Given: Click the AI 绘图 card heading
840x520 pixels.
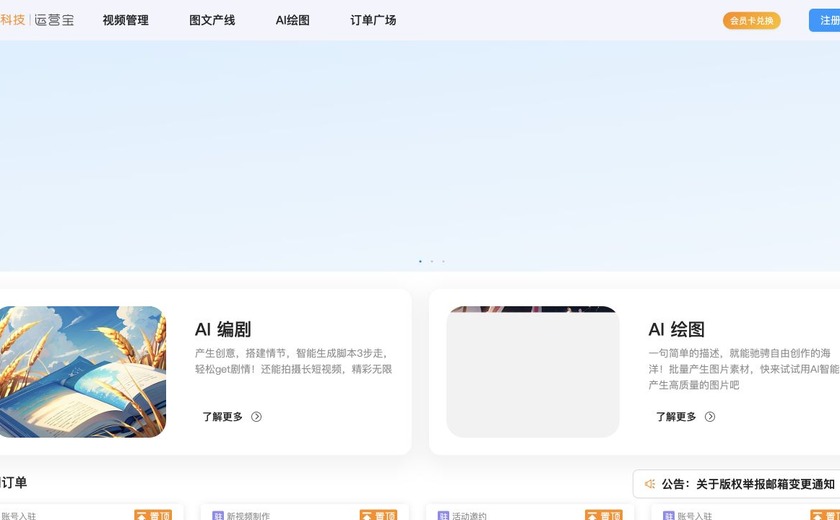Looking at the screenshot, I should [x=676, y=329].
